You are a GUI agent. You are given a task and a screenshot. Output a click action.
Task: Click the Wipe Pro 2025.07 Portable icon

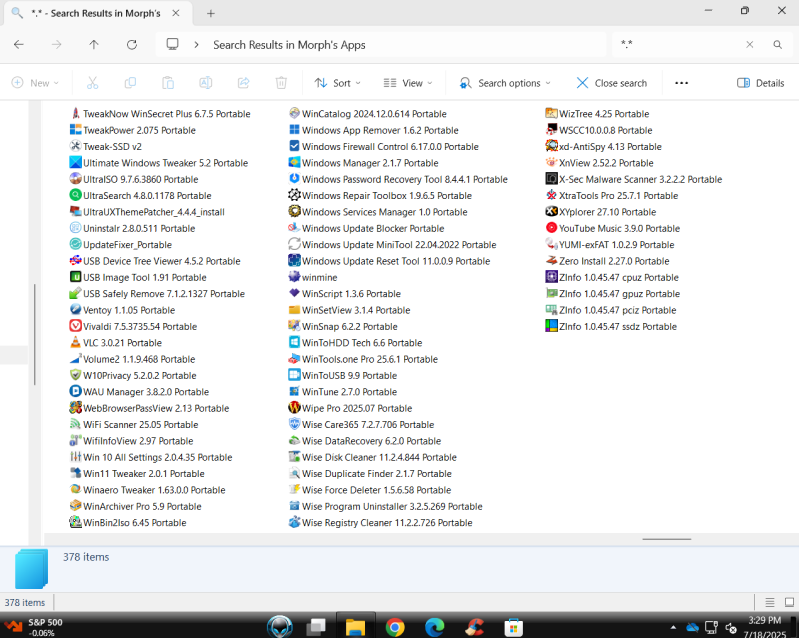(294, 408)
